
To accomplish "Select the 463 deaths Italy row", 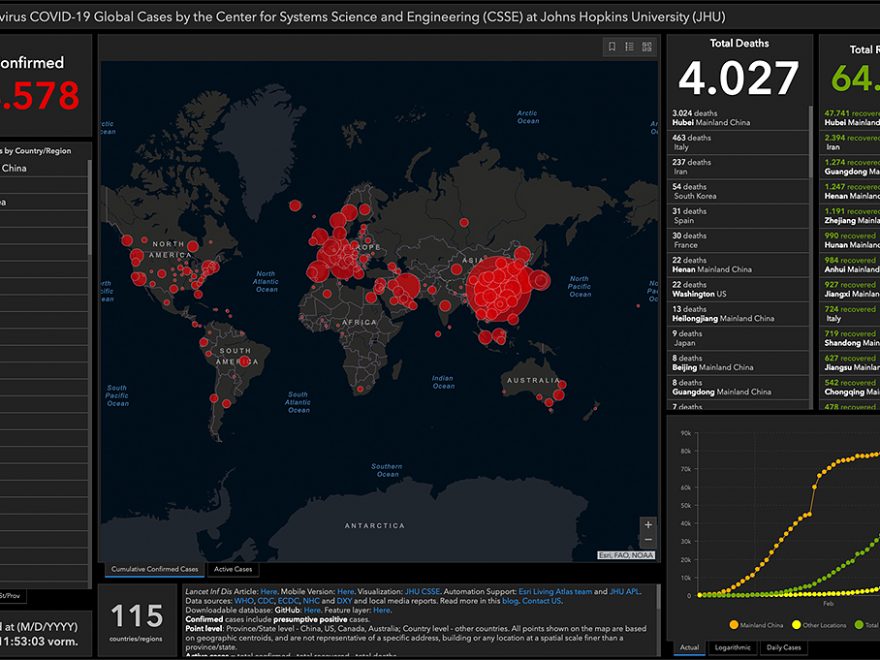I will click(x=737, y=143).
